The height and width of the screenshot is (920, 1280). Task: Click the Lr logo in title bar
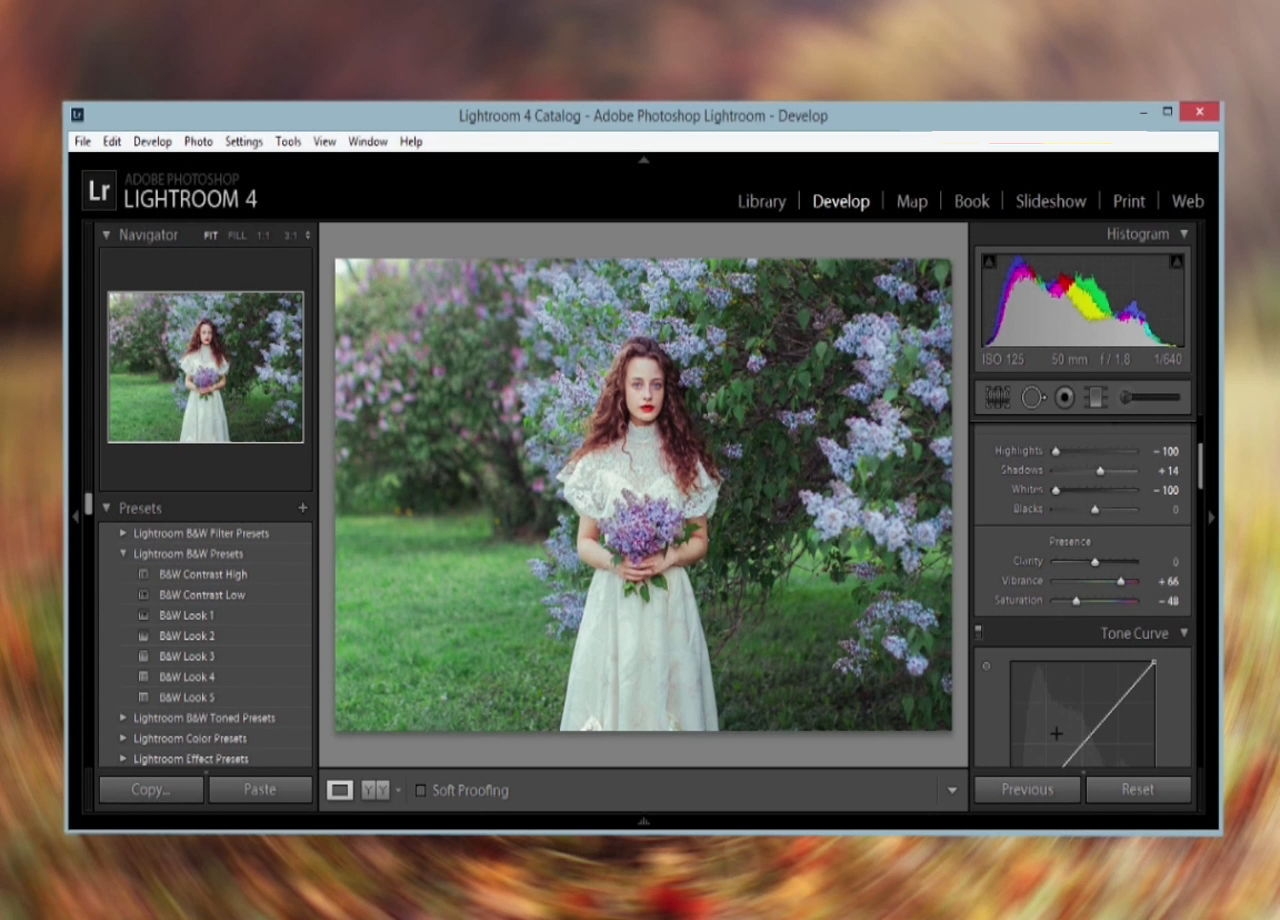pos(78,115)
